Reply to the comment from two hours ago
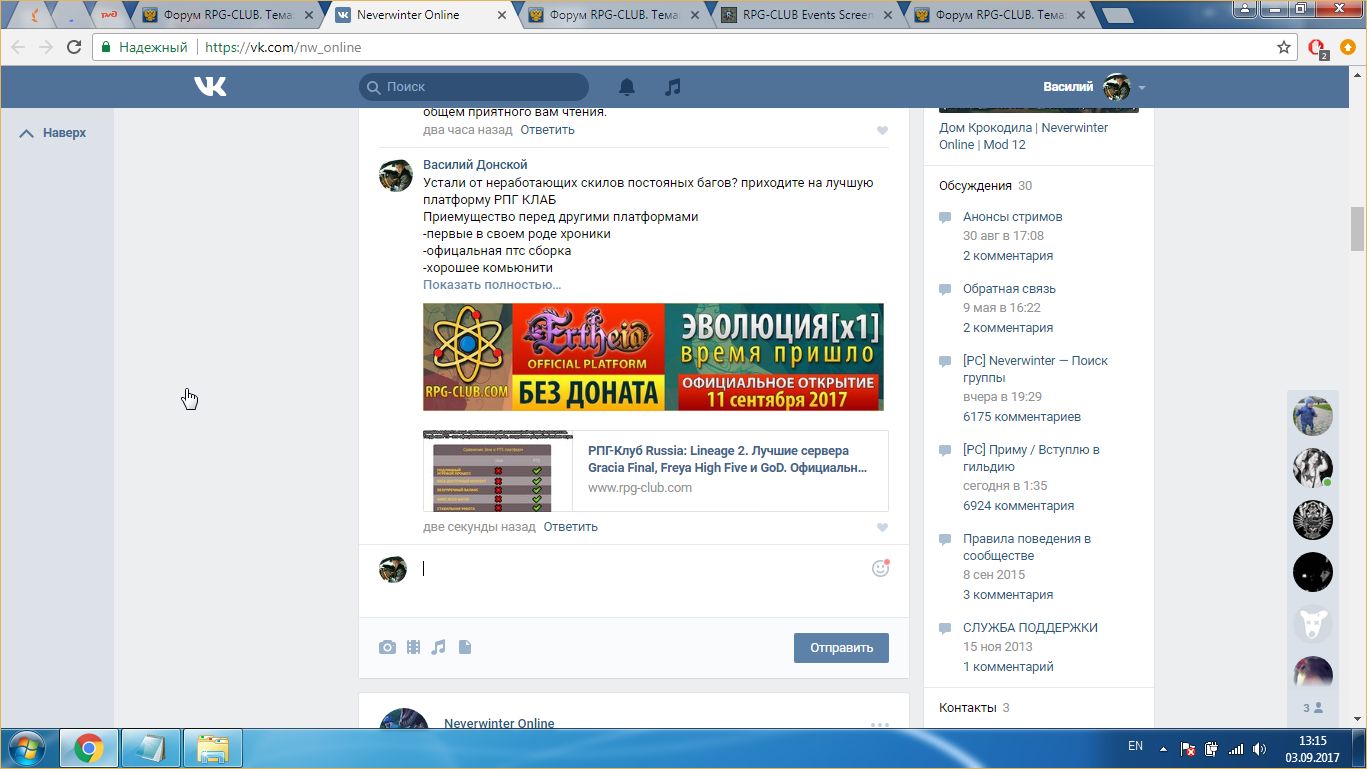Image resolution: width=1367 pixels, height=769 pixels. coord(547,130)
